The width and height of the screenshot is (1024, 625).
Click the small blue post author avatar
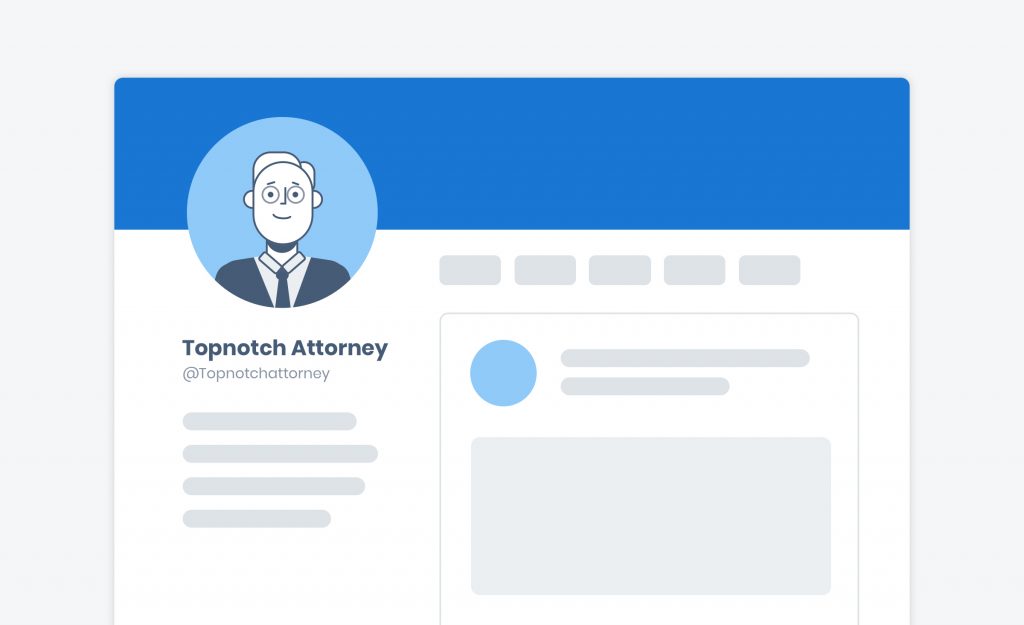(504, 373)
